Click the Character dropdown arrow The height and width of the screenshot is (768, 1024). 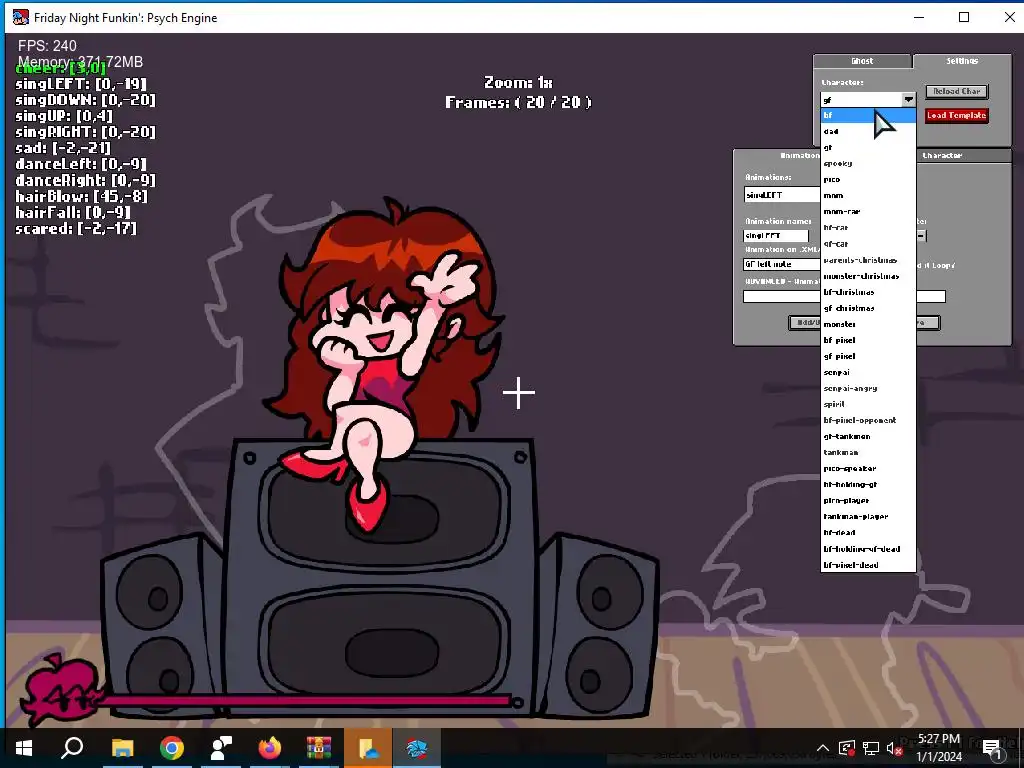[x=908, y=99]
